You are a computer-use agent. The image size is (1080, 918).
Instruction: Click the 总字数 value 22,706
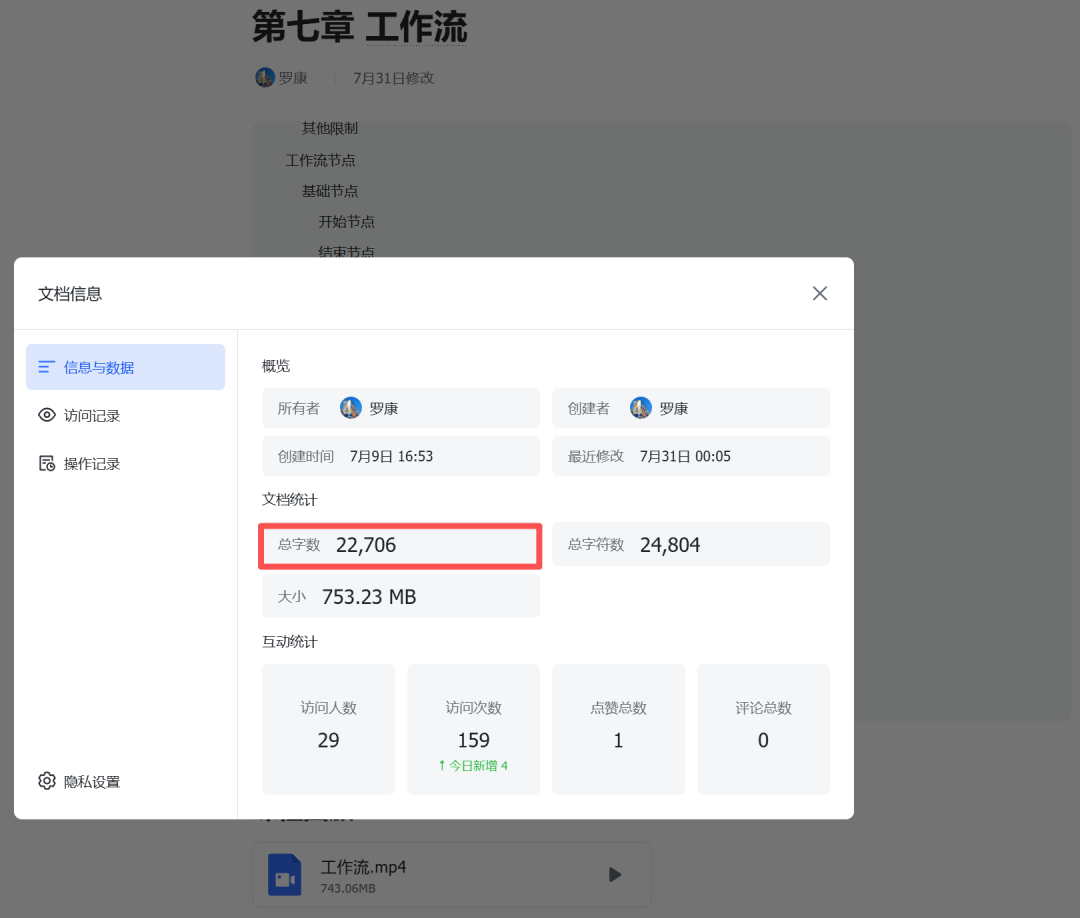(x=366, y=545)
